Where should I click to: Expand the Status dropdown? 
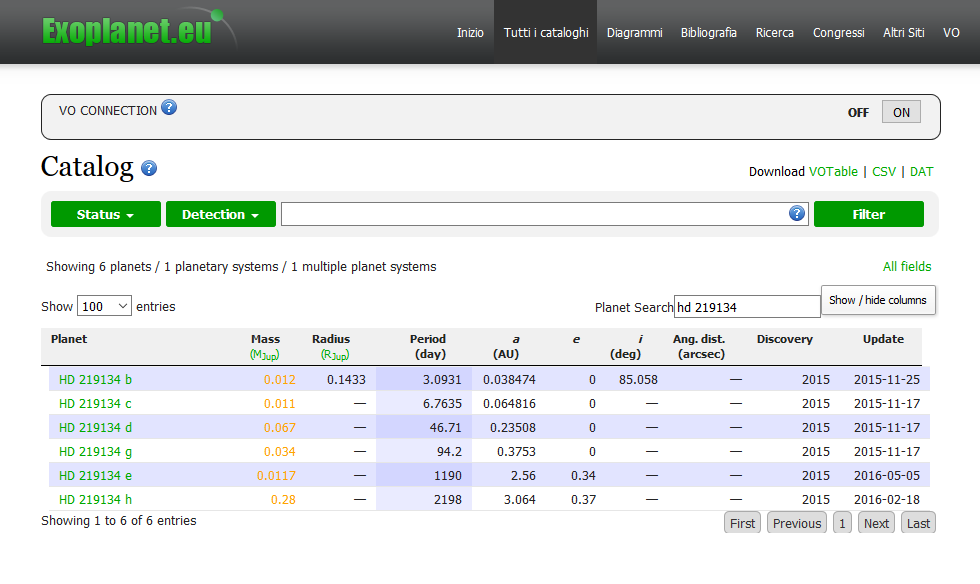106,214
